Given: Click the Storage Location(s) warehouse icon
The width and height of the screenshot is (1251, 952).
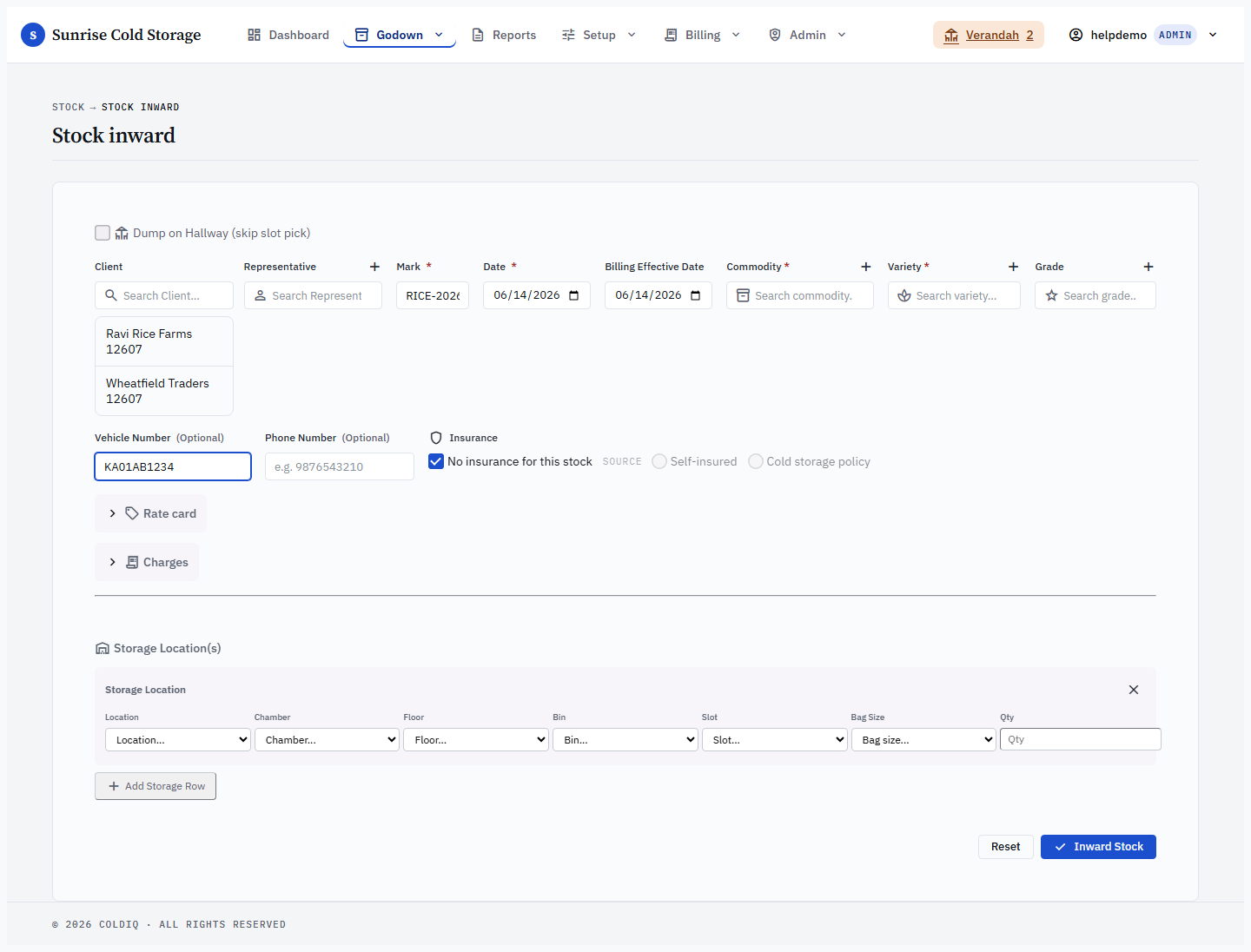Looking at the screenshot, I should [103, 648].
